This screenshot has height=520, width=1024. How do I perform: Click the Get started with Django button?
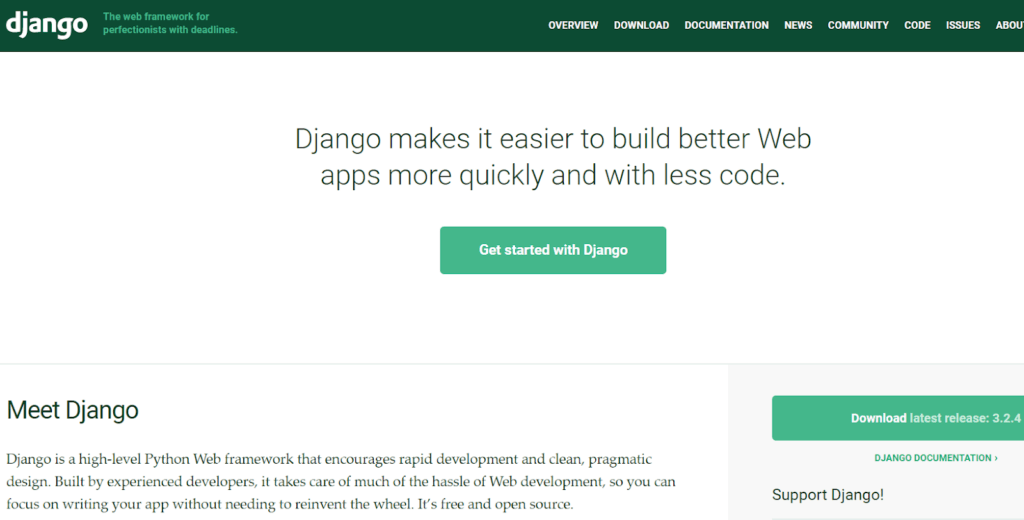click(x=553, y=250)
